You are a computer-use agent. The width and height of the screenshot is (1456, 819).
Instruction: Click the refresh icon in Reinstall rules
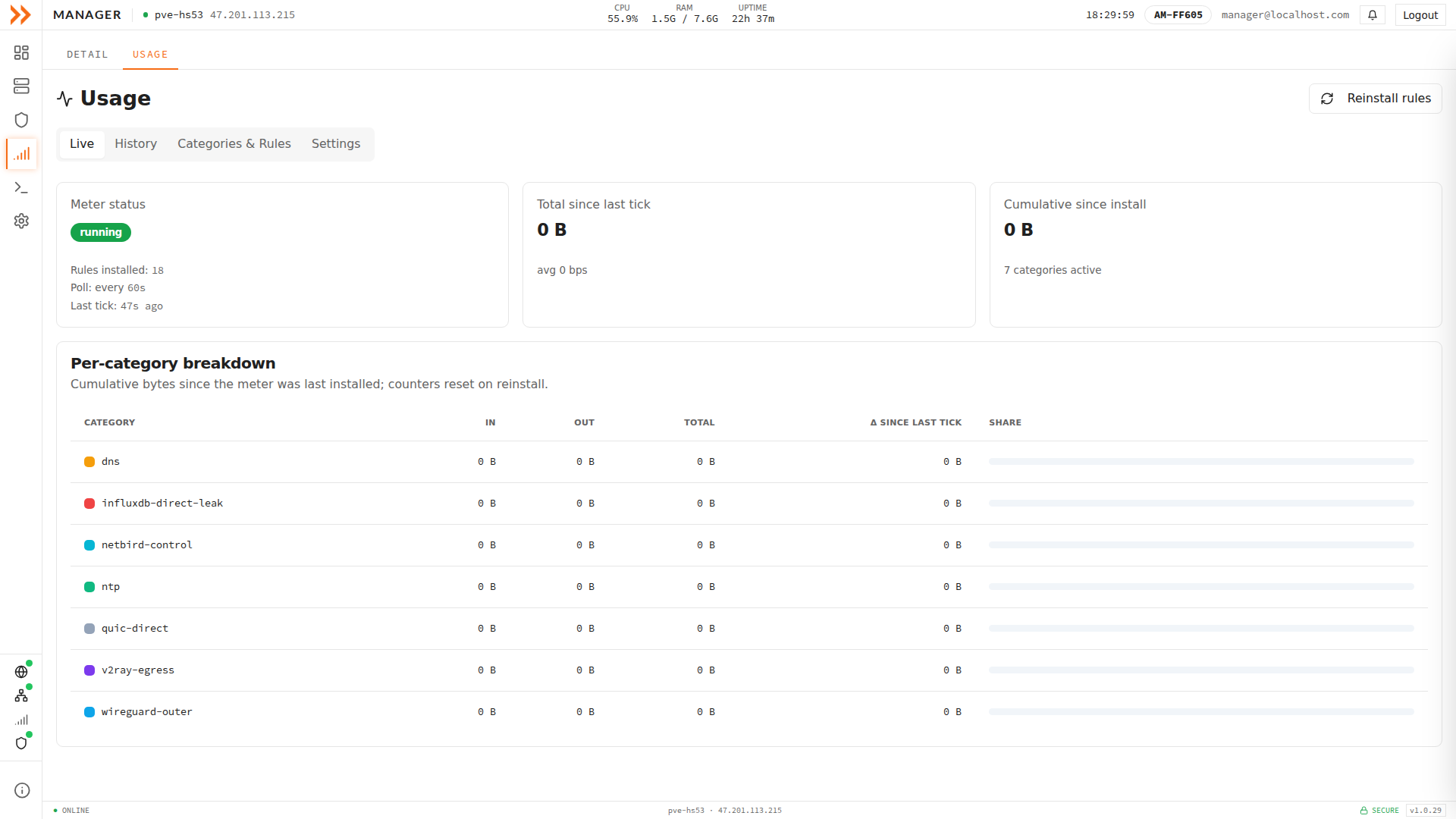pyautogui.click(x=1327, y=99)
